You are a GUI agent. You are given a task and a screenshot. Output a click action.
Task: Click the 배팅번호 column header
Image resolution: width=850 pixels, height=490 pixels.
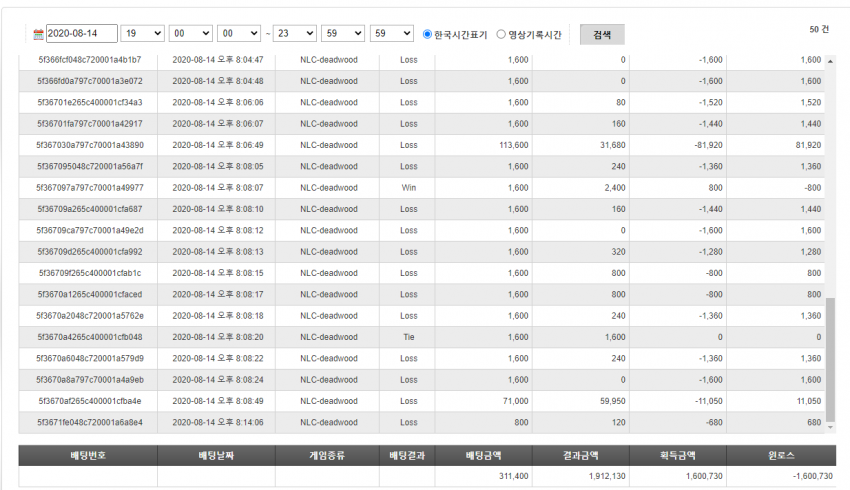coord(88,455)
